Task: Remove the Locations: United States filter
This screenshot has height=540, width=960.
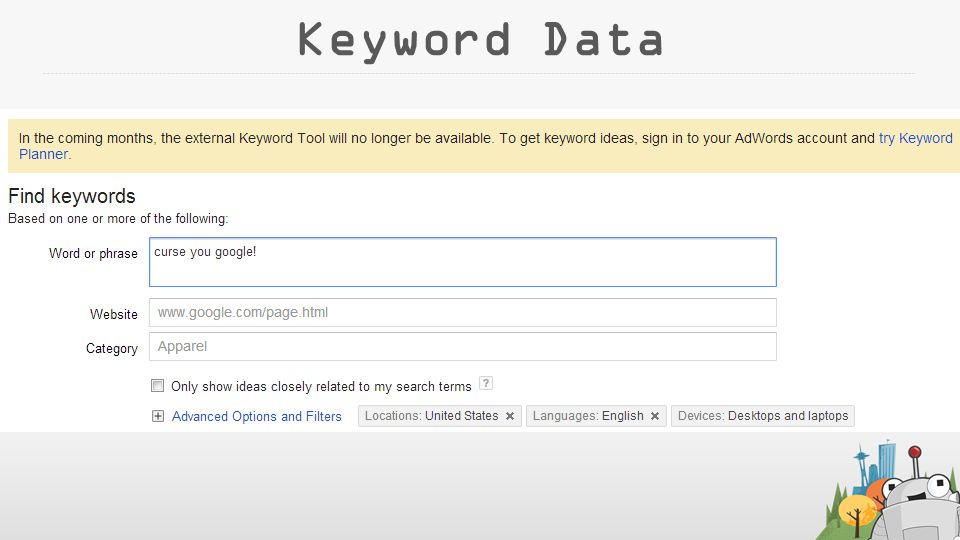Action: [509, 416]
